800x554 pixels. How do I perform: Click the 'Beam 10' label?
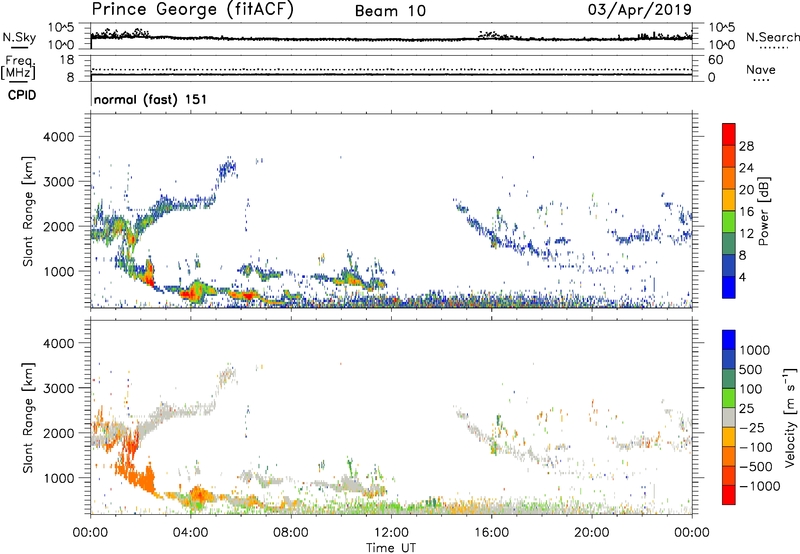(390, 11)
